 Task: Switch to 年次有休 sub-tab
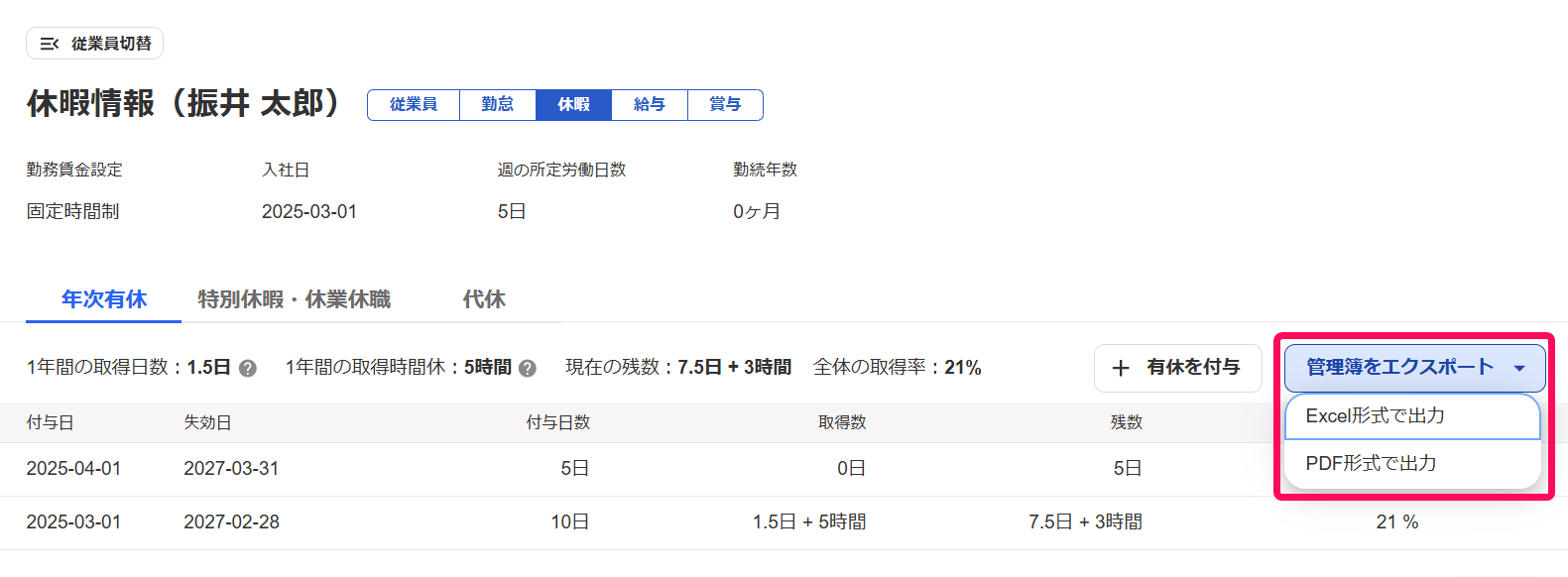104,299
